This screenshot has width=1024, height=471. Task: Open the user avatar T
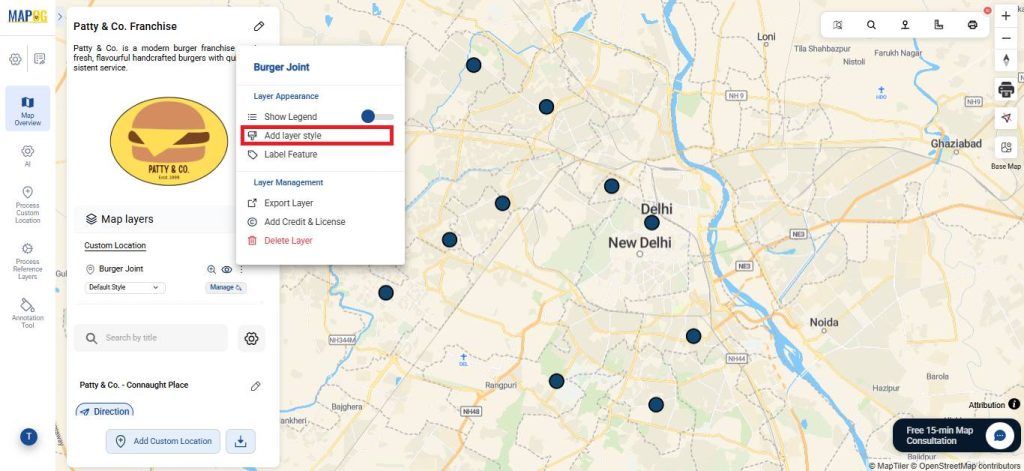coord(28,437)
